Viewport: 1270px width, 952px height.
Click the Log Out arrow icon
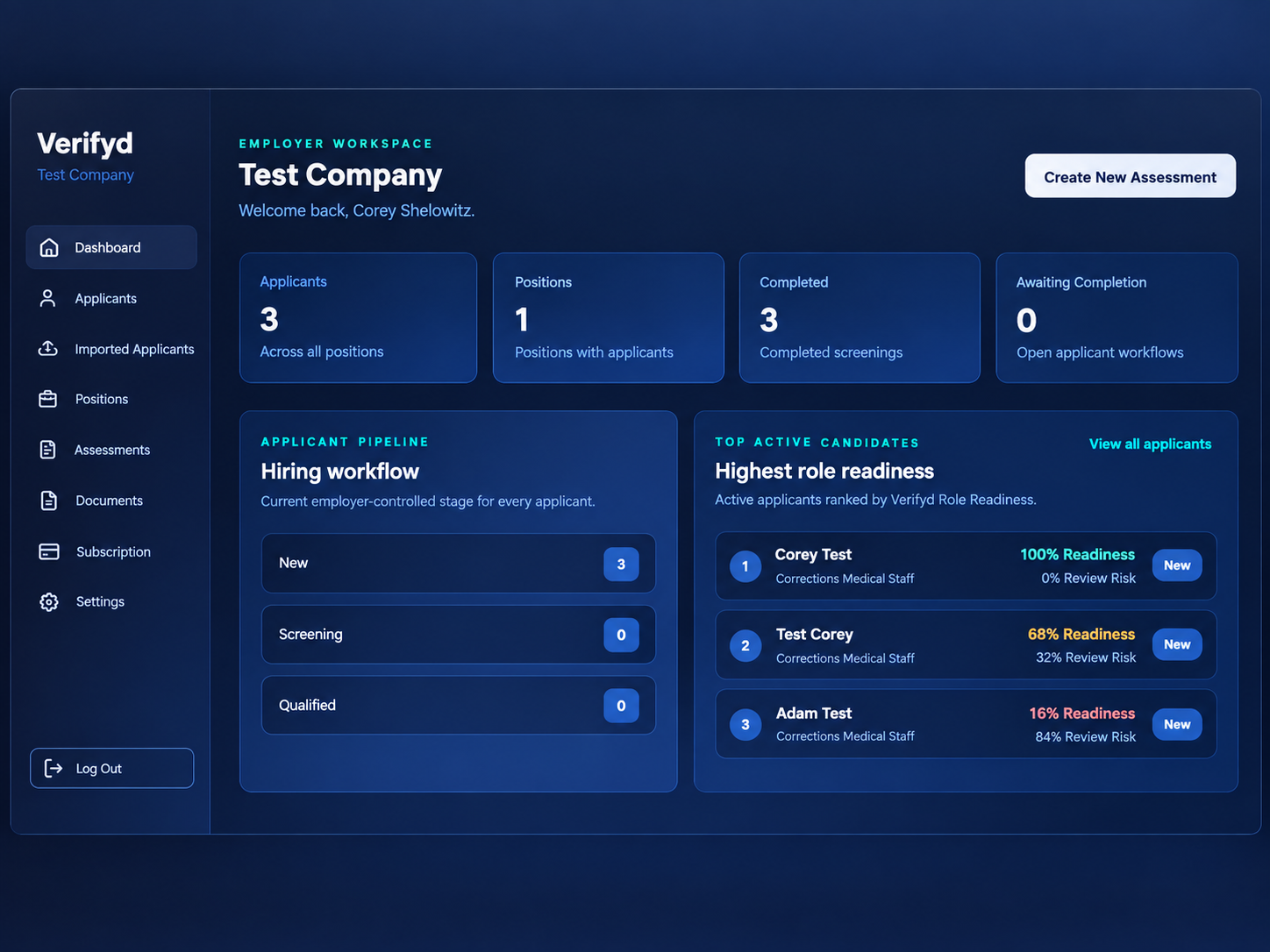click(54, 768)
